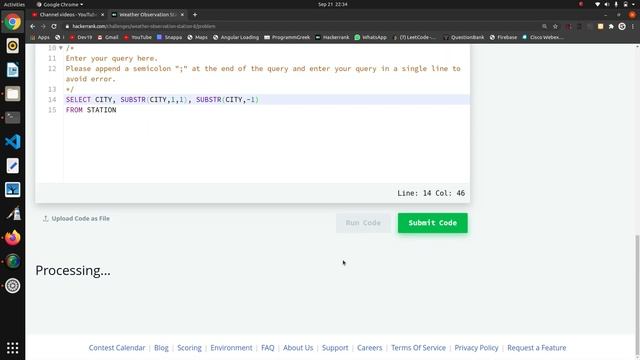Open the Cisco Webex bookmark

click(543, 37)
